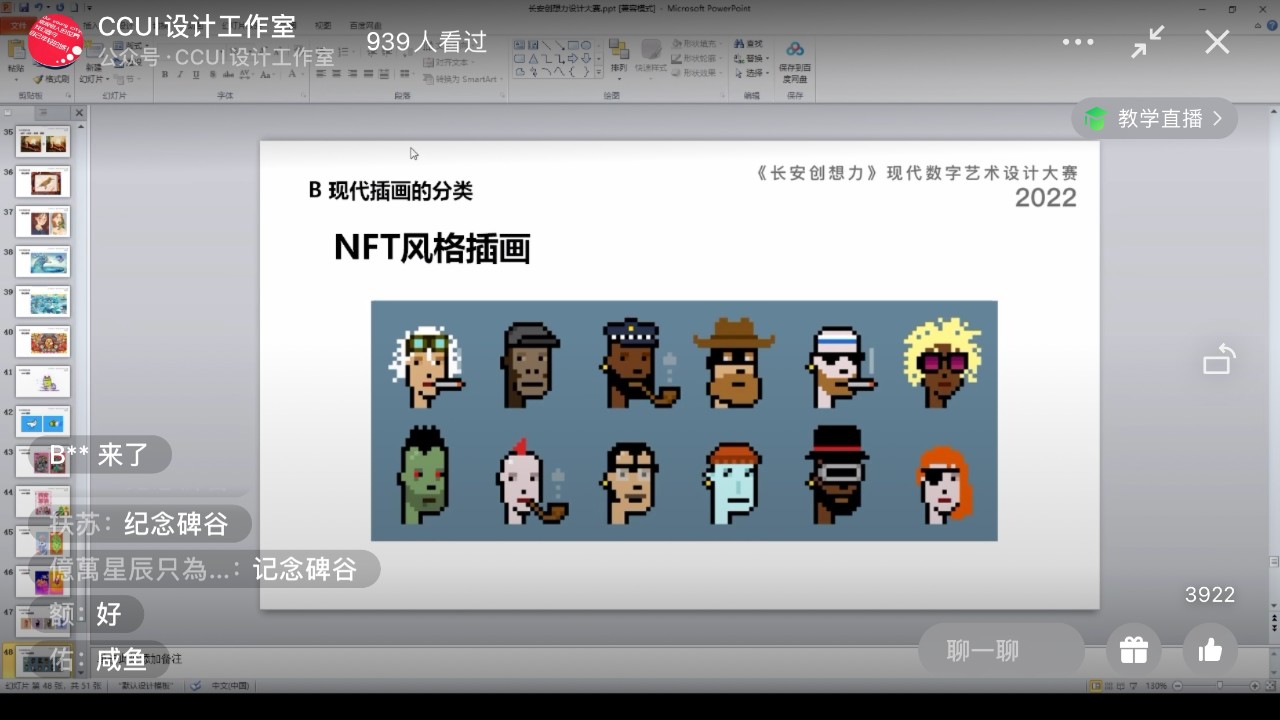Select slide 37 thumbnail
1280x720 pixels.
click(43, 222)
